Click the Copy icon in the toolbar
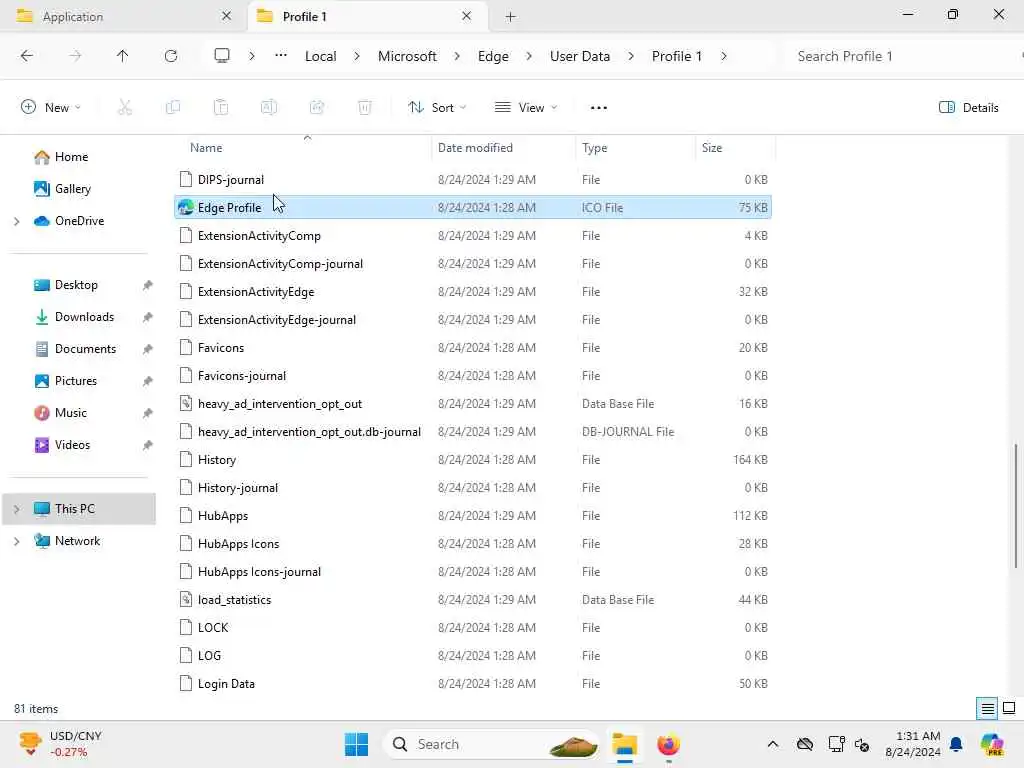1024x768 pixels. tap(173, 108)
